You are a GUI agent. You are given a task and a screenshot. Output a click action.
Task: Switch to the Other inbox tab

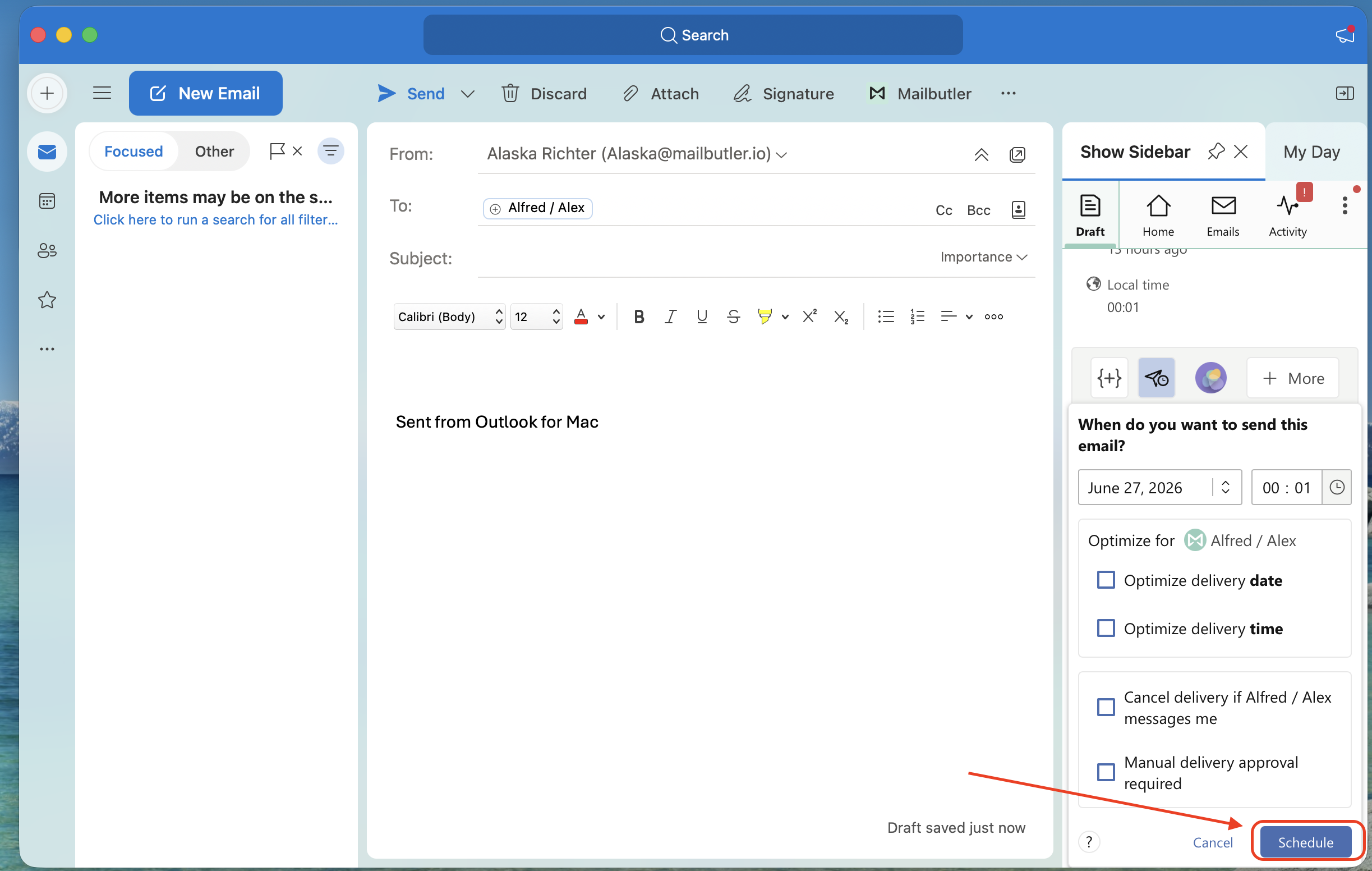coord(214,151)
